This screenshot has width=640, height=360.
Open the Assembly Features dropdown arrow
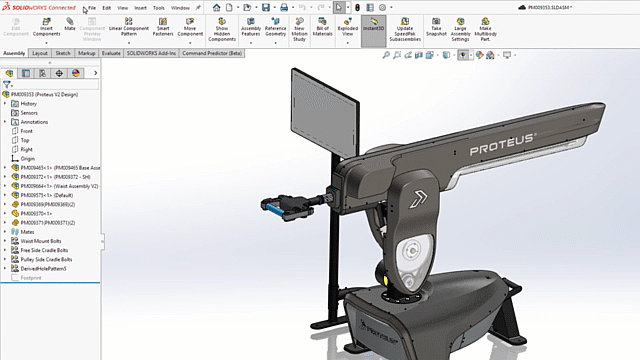(x=251, y=43)
